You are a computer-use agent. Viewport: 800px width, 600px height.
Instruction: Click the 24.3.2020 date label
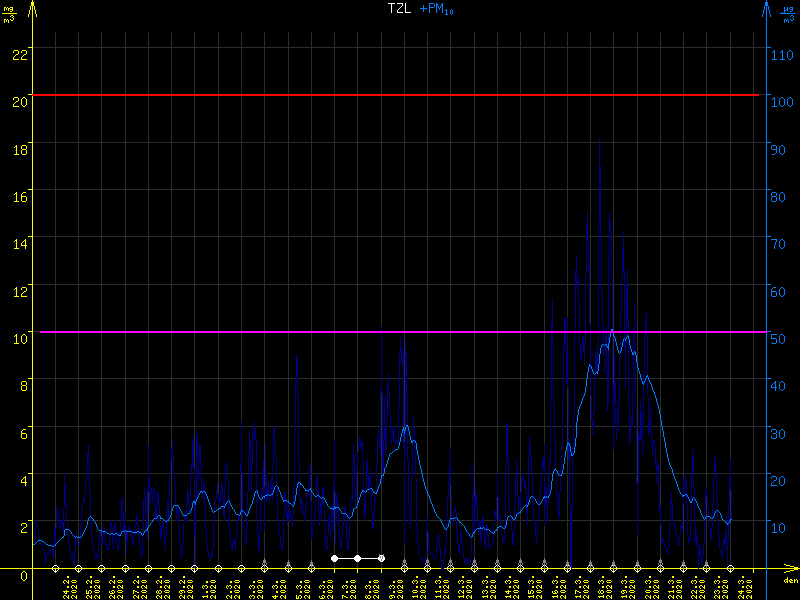pos(741,584)
